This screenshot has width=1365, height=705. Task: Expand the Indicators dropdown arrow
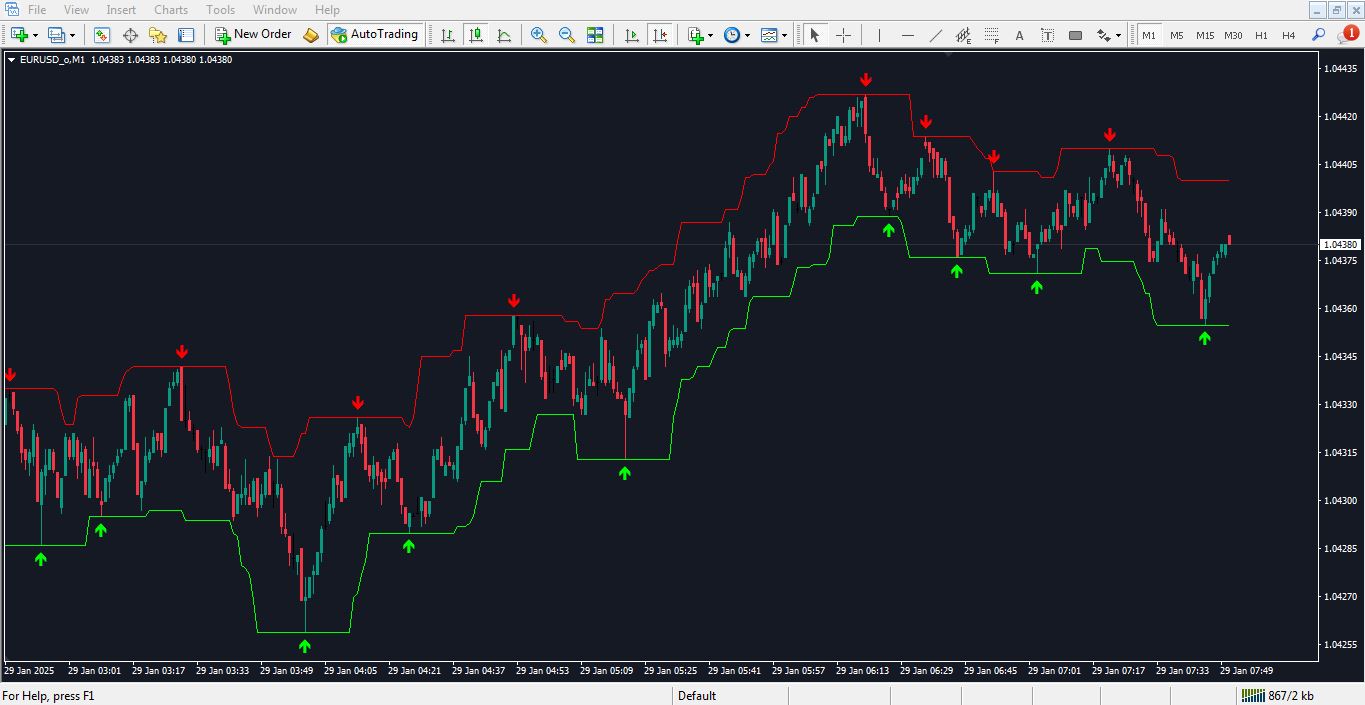point(710,35)
